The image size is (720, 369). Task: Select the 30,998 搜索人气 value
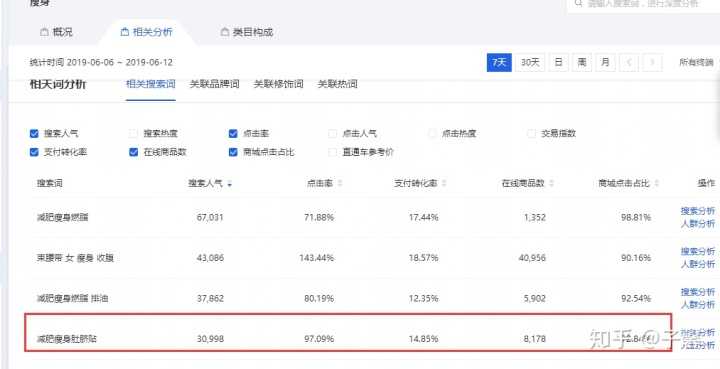(210, 340)
